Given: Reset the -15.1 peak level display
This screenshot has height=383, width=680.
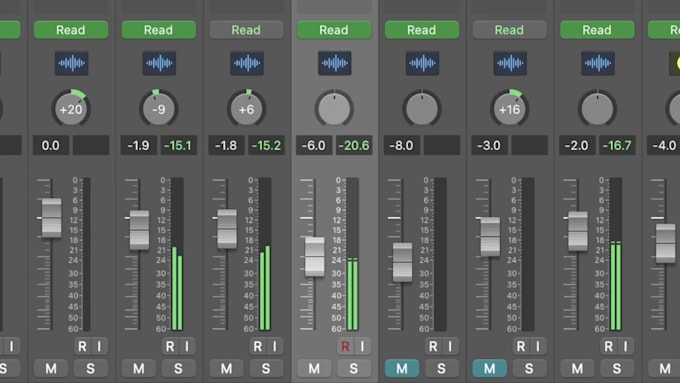Looking at the screenshot, I should (x=178, y=145).
